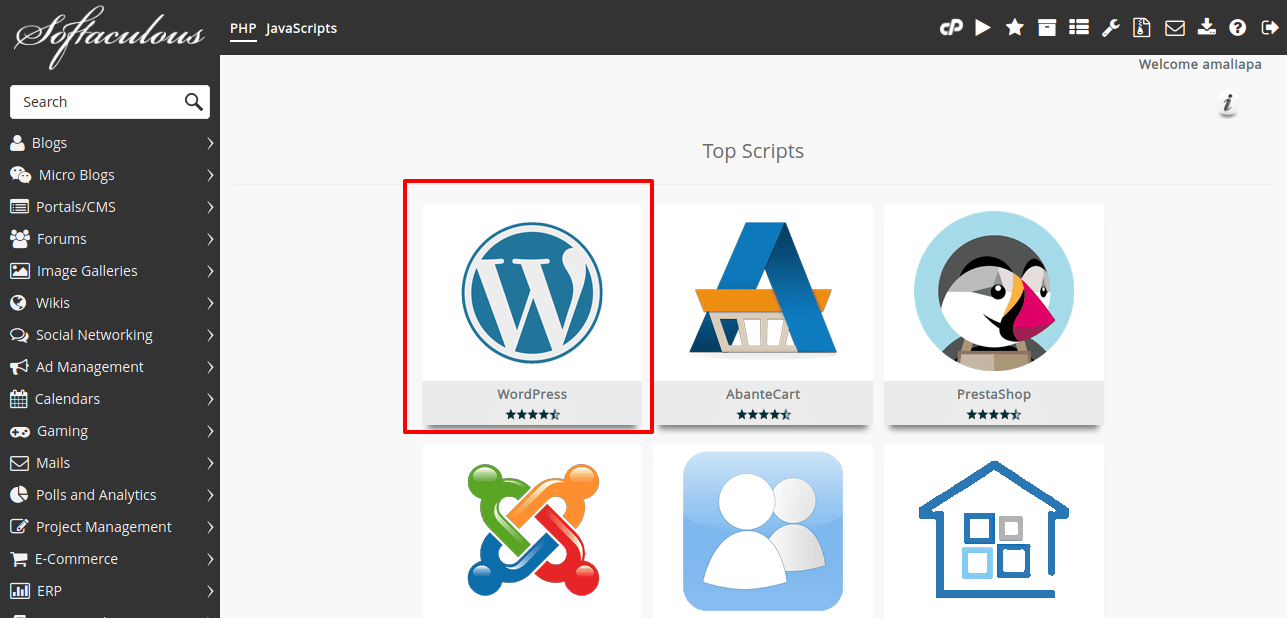Expand the E-Commerce category
Viewport: 1287px width, 618px height.
pos(110,559)
